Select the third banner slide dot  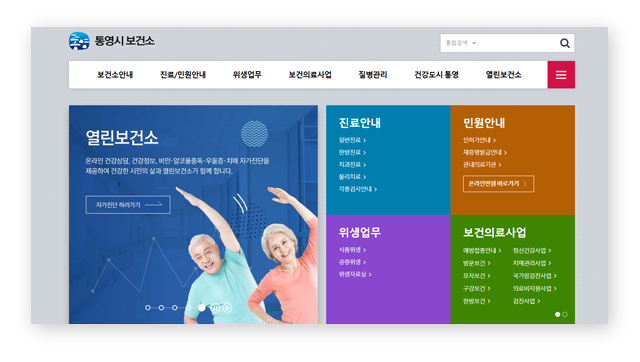(175, 308)
